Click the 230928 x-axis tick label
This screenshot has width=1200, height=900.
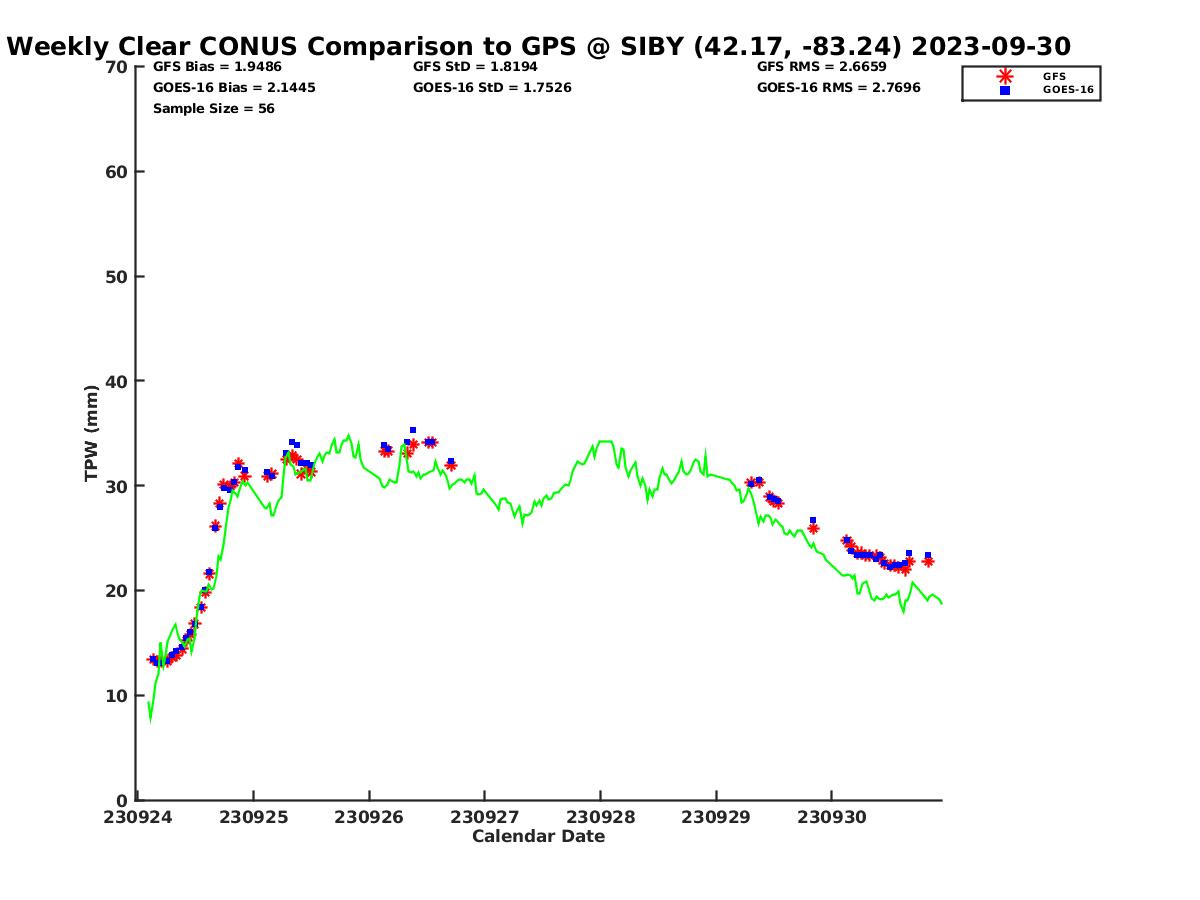[600, 817]
